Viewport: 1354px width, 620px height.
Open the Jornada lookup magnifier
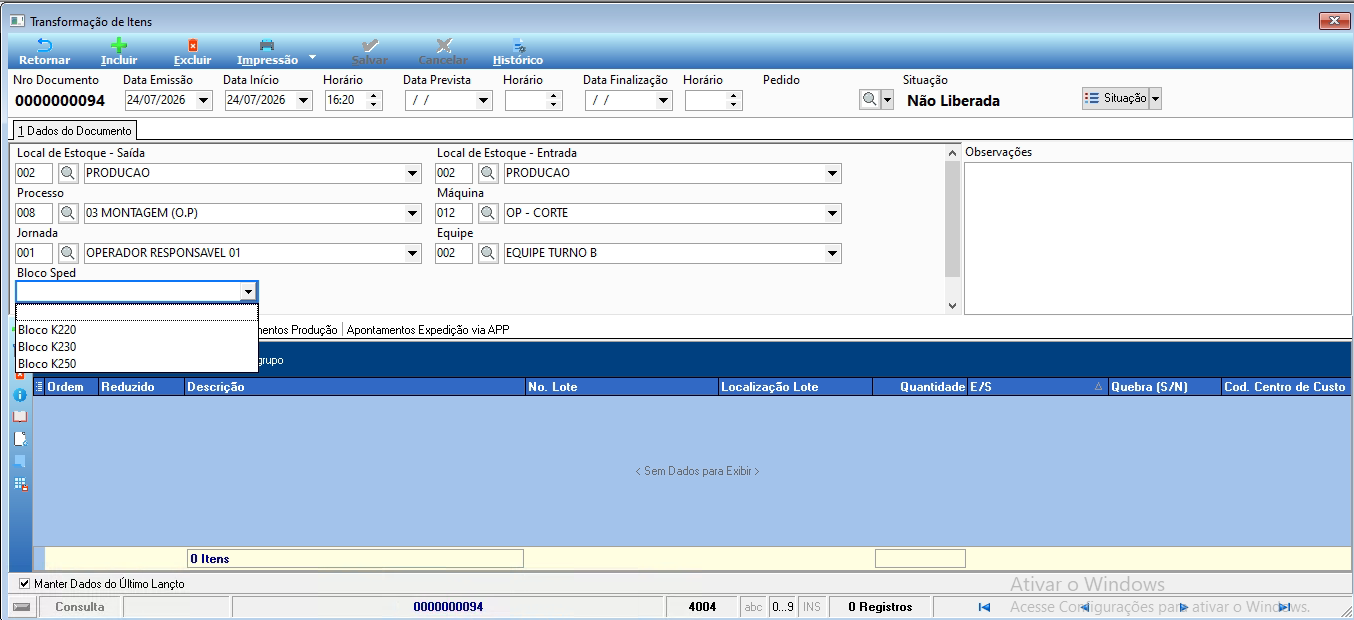pyautogui.click(x=68, y=253)
